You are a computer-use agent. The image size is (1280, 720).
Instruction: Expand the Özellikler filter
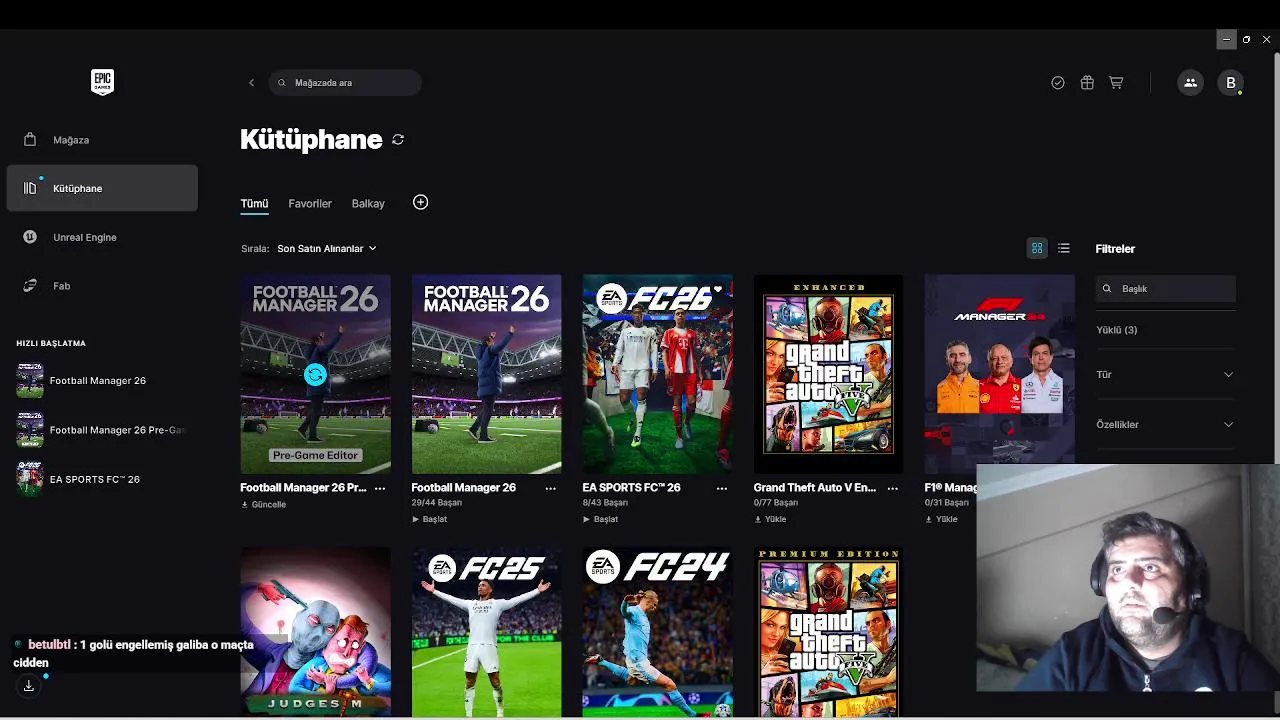coord(1165,424)
